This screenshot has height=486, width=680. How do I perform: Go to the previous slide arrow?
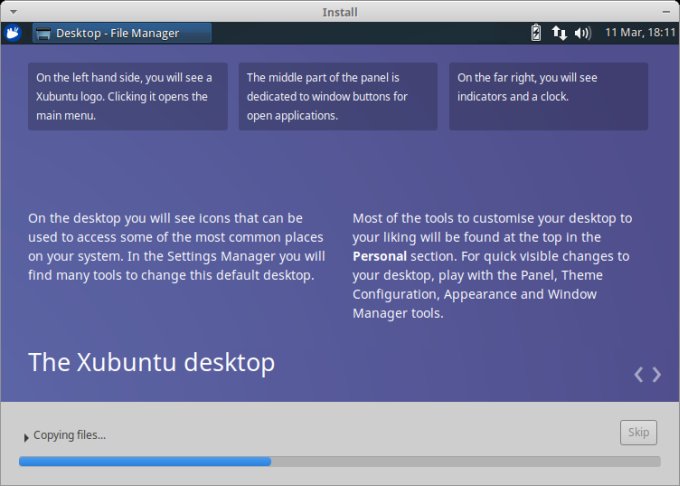point(638,374)
